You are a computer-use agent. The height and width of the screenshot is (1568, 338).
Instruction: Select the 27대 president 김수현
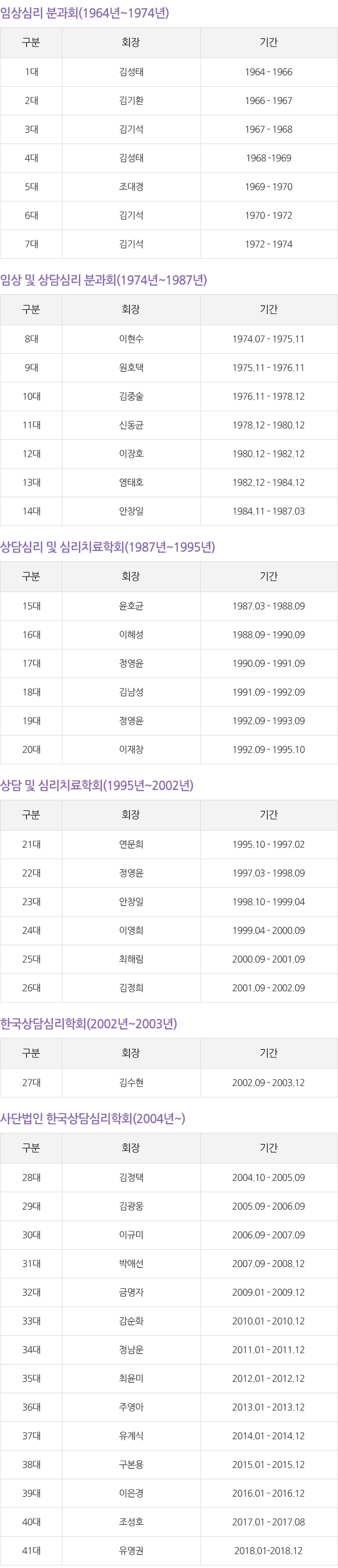(131, 1082)
